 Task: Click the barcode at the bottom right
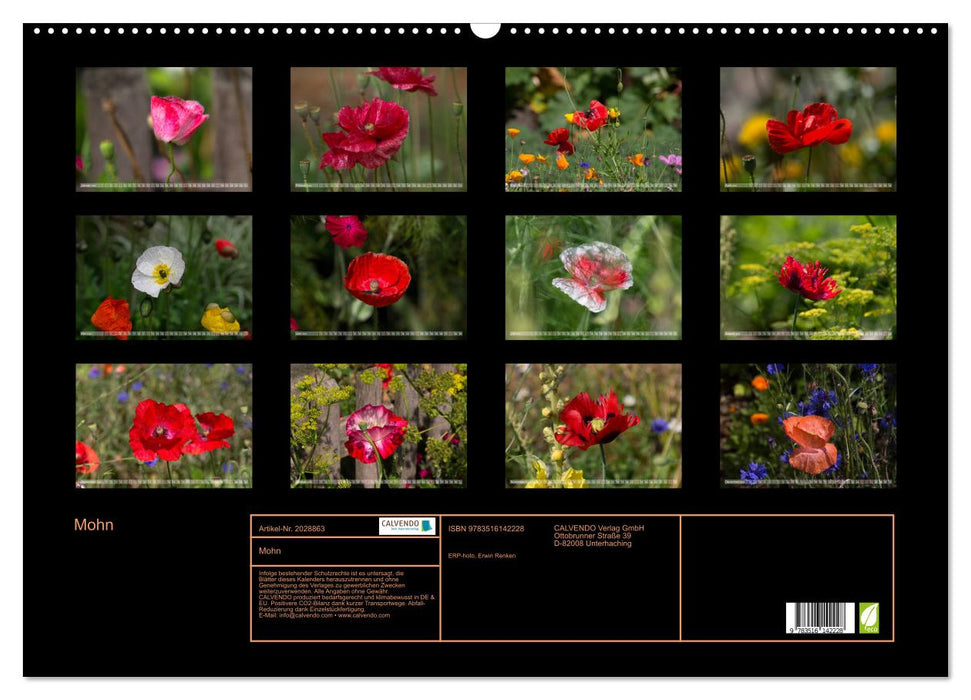tap(820, 617)
